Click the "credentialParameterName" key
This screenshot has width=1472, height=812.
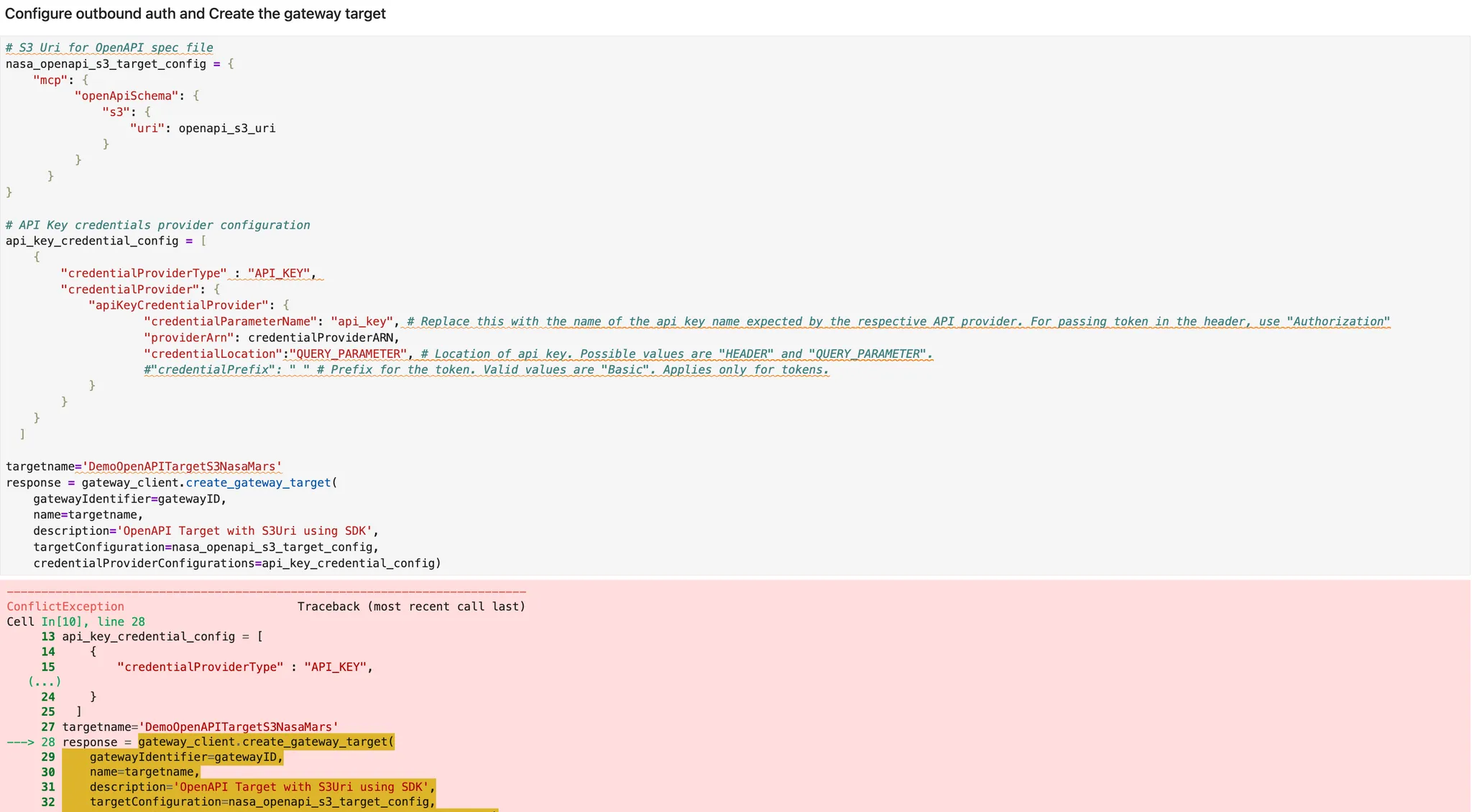(x=230, y=321)
